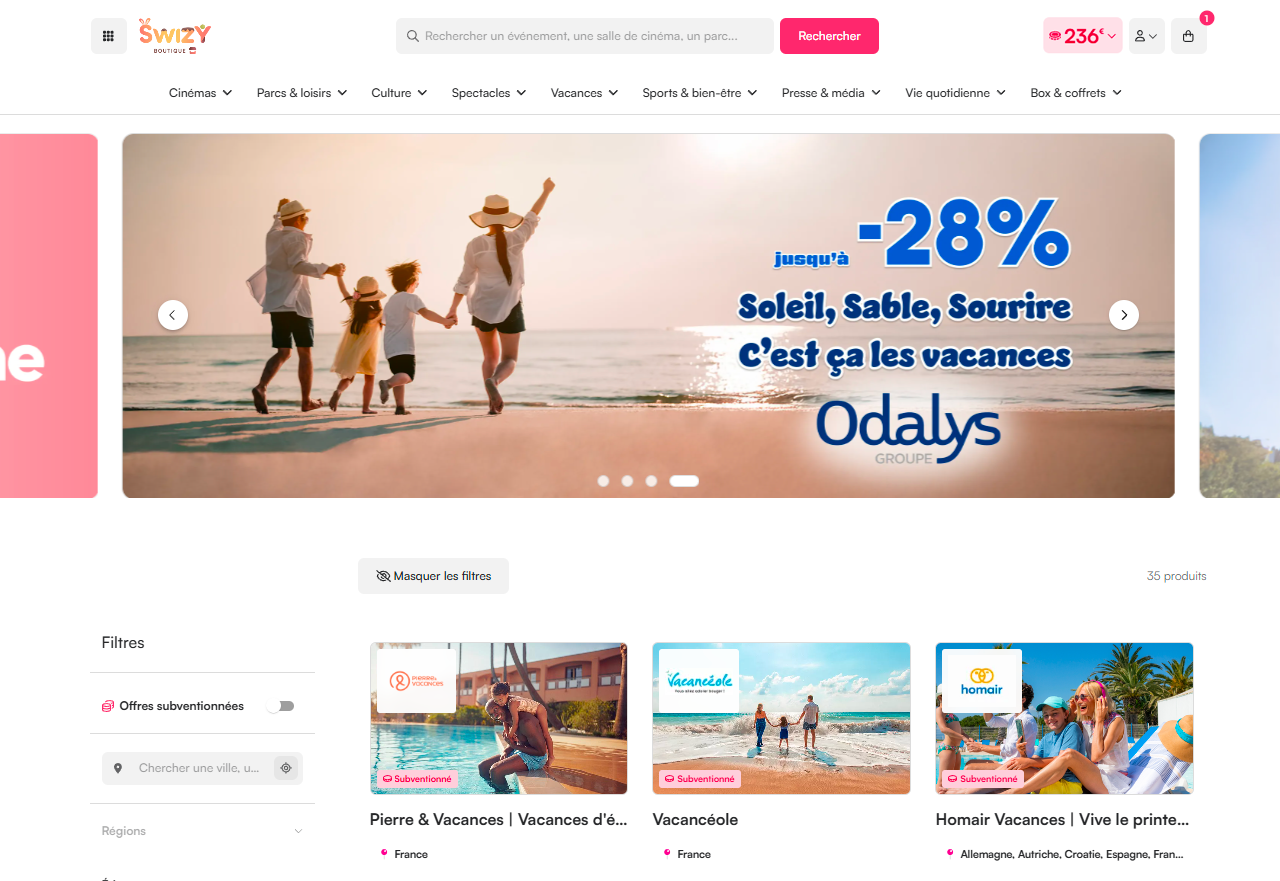
Task: Select the second carousel dot indicator
Action: click(x=627, y=481)
